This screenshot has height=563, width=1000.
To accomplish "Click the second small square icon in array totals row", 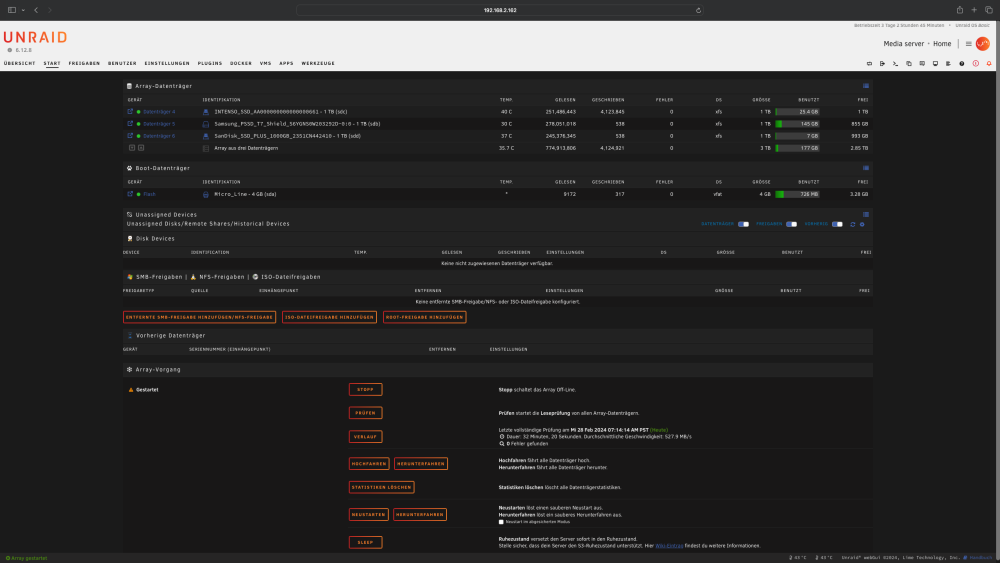I will (x=141, y=148).
